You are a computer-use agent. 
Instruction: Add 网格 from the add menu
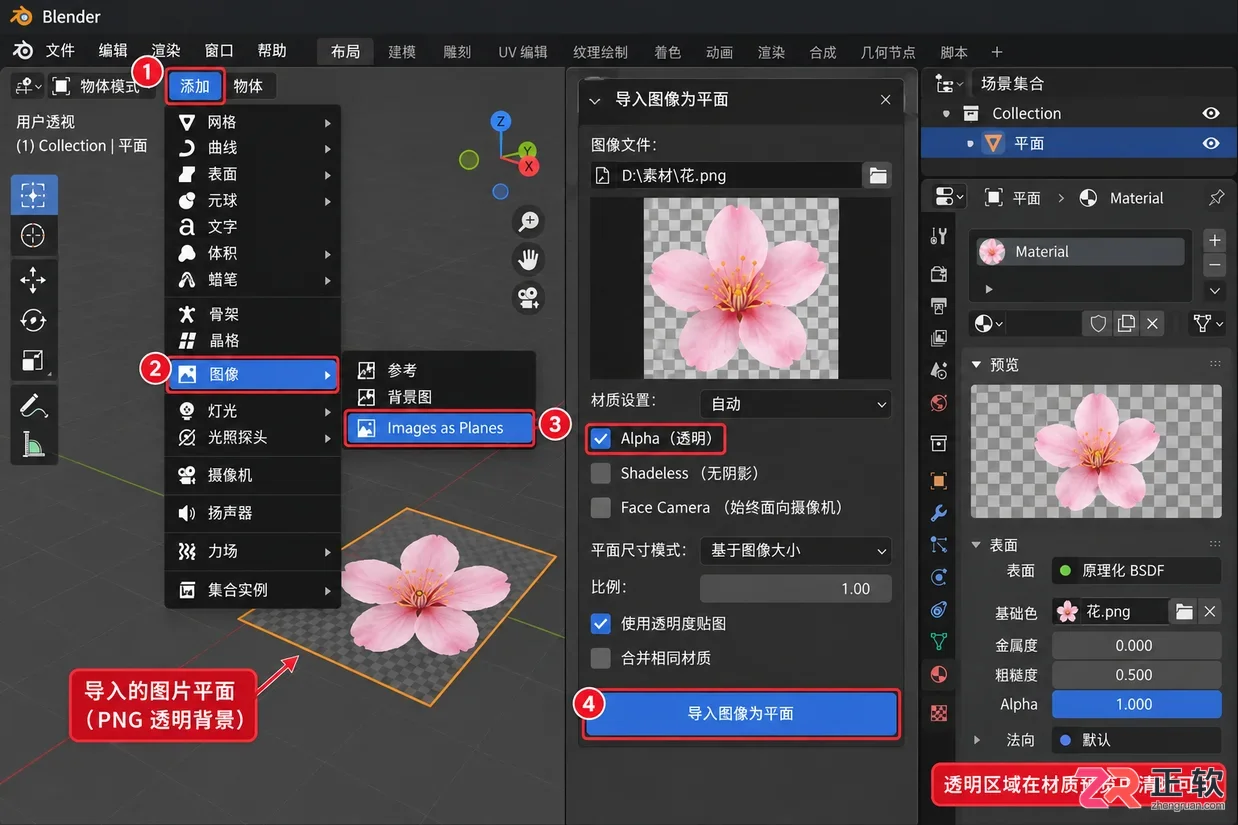click(x=254, y=122)
